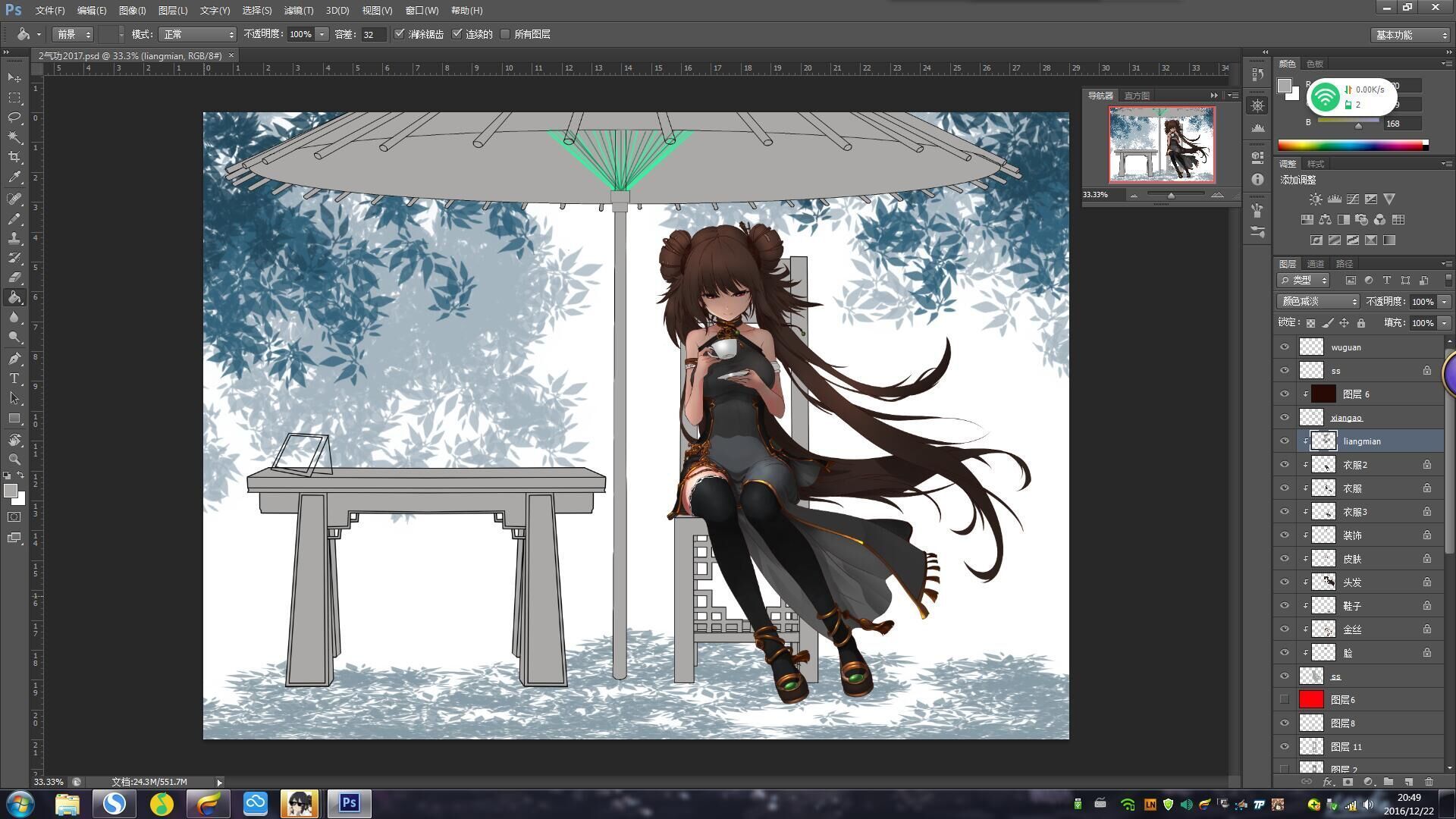Viewport: 1456px width, 819px height.
Task: Select the Clone Stamp tool
Action: 14,238
